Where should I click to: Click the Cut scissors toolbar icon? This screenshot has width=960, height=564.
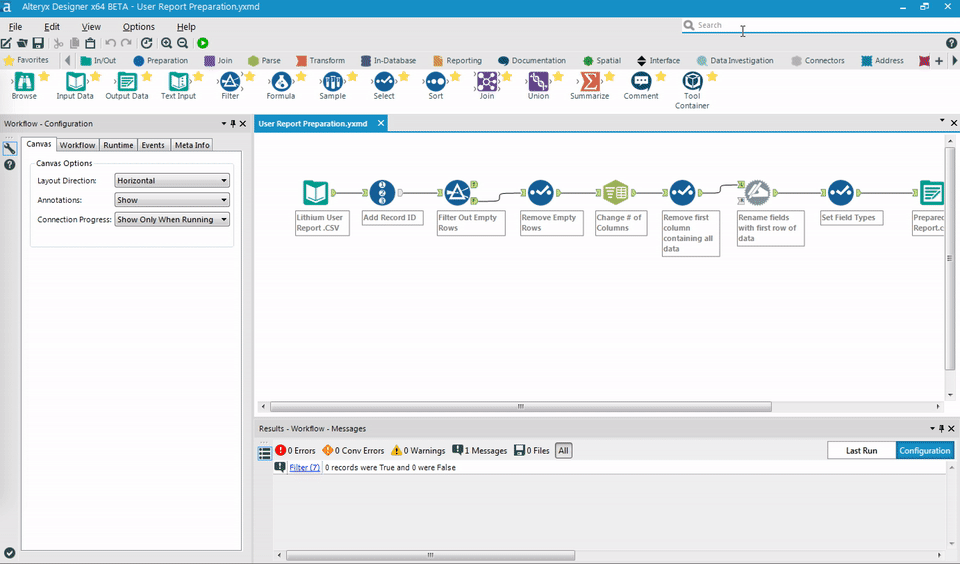[x=58, y=43]
